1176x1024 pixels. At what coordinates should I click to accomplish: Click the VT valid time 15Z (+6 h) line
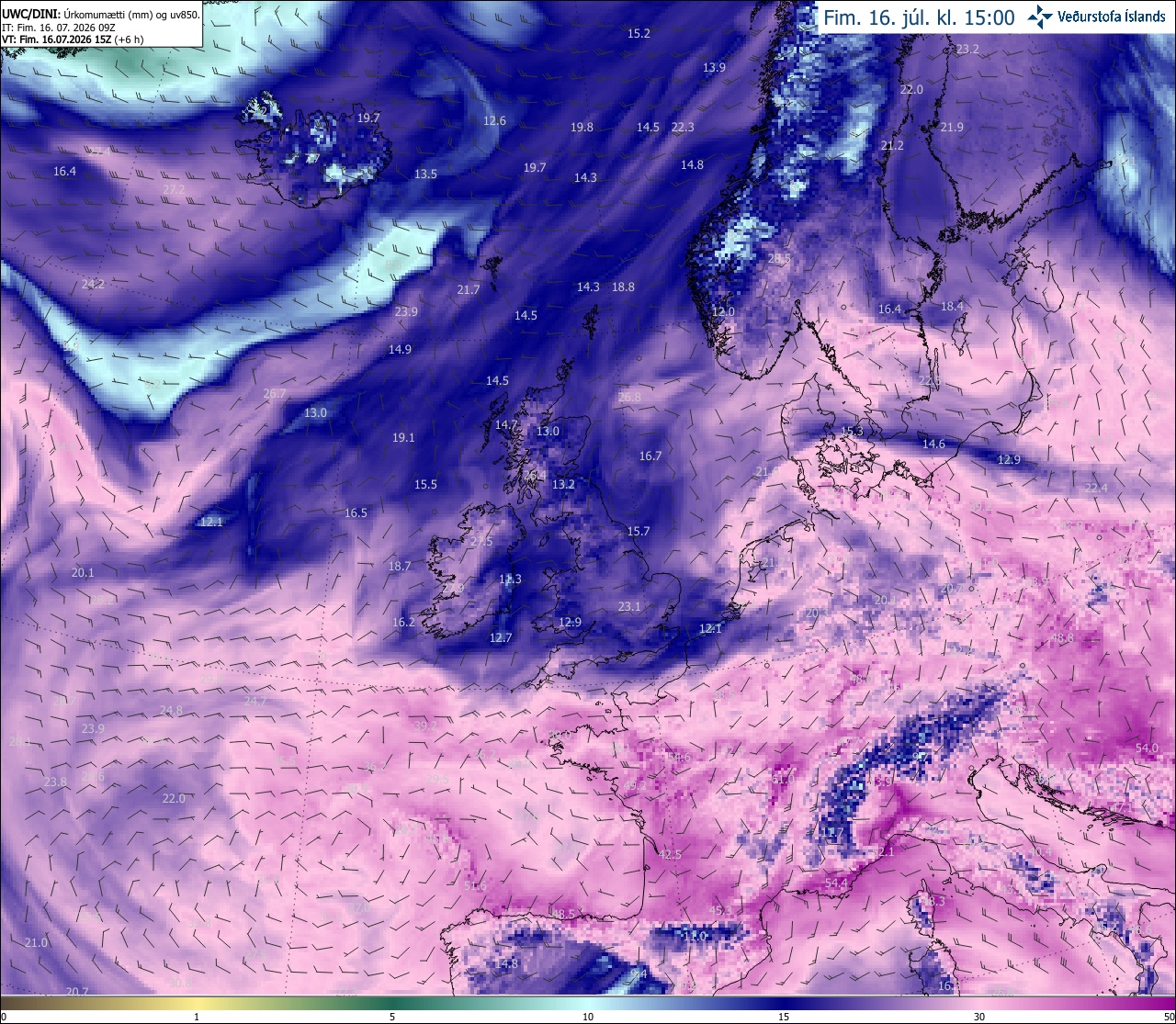(x=73, y=39)
